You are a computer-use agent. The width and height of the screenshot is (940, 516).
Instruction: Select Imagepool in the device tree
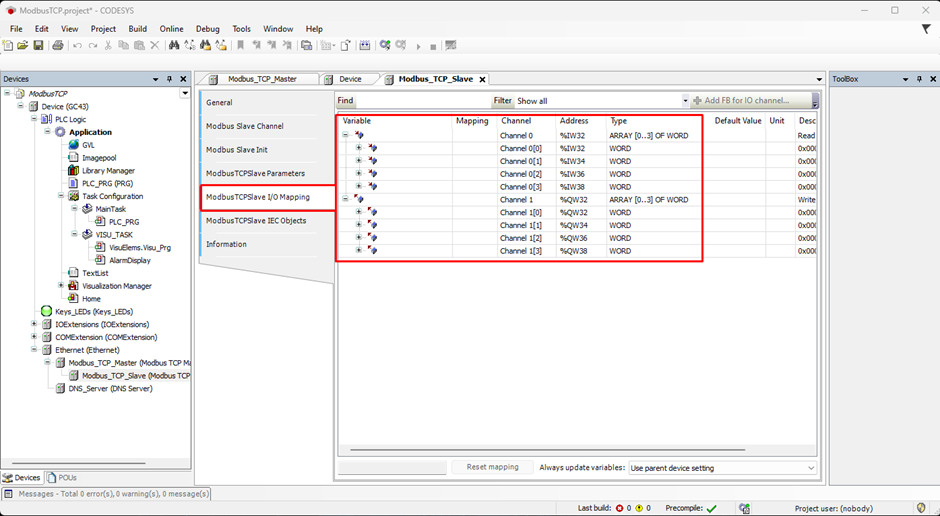click(x=92, y=158)
